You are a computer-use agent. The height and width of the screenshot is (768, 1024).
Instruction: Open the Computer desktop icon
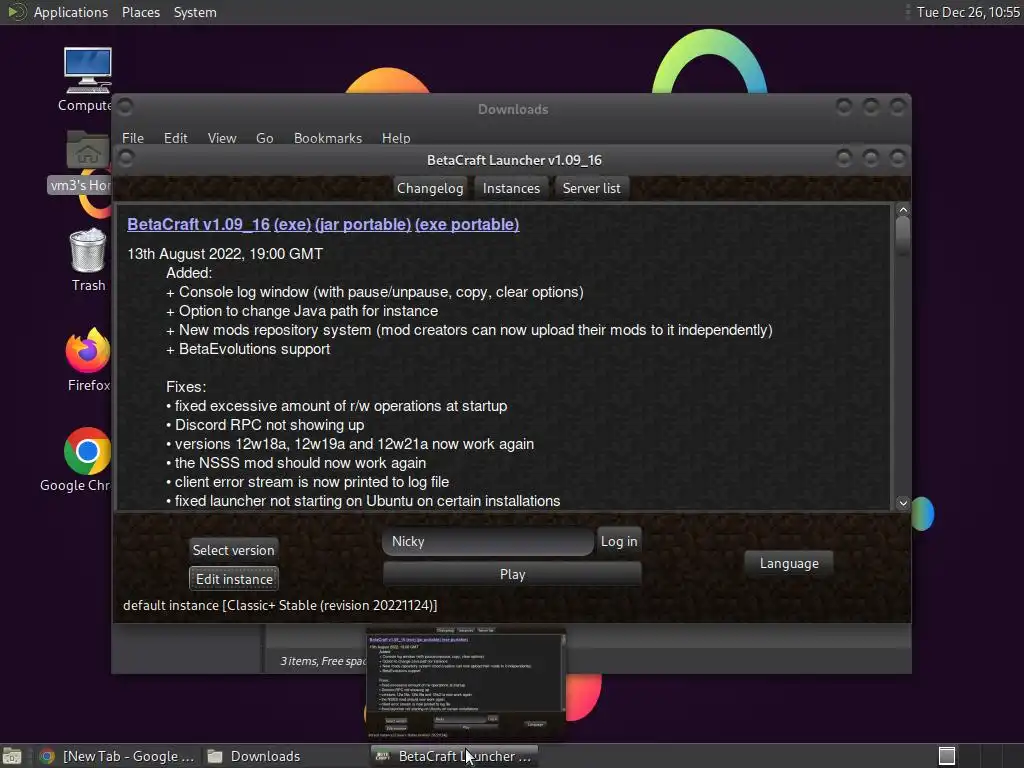(x=88, y=71)
